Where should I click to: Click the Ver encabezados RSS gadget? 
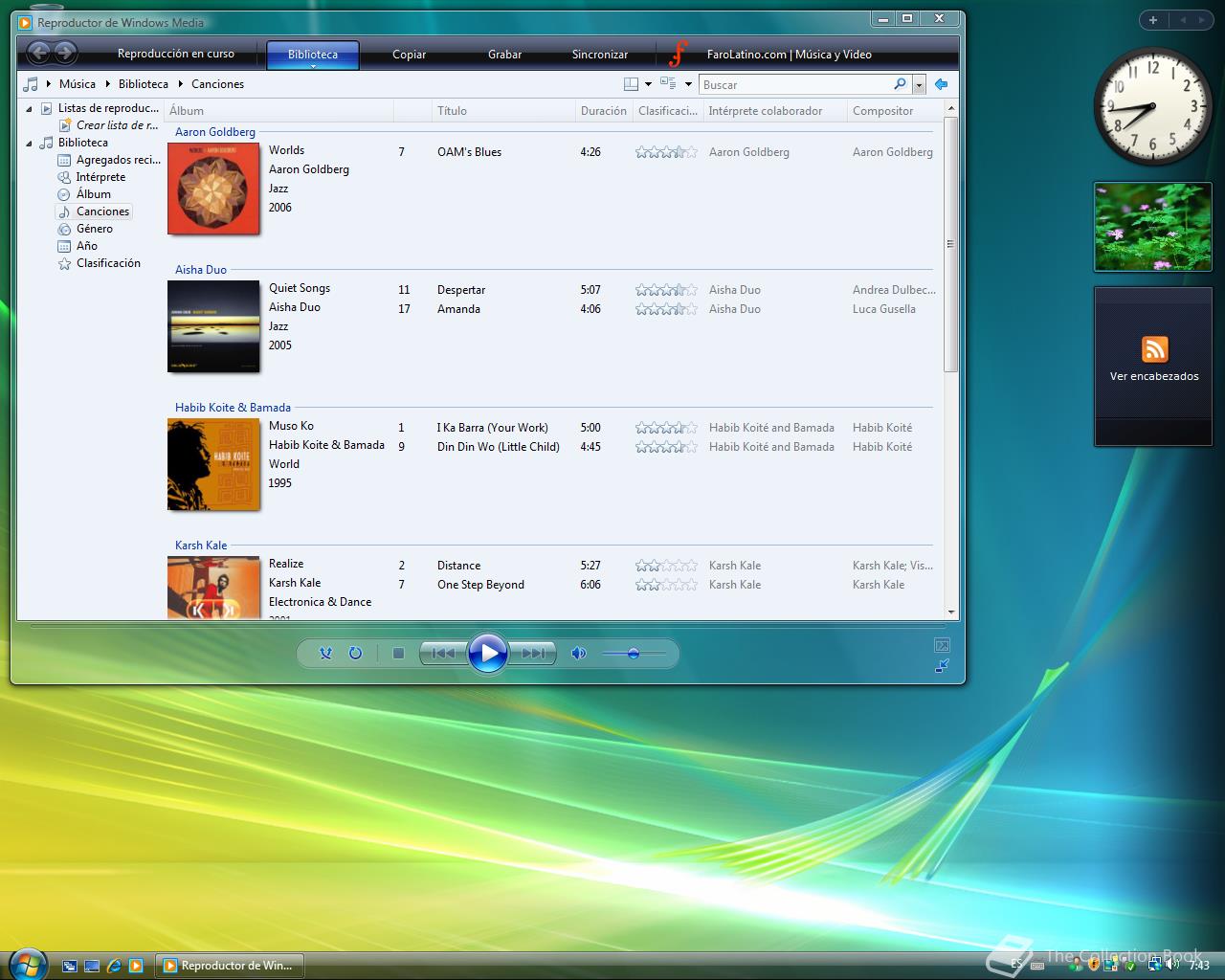1154,366
